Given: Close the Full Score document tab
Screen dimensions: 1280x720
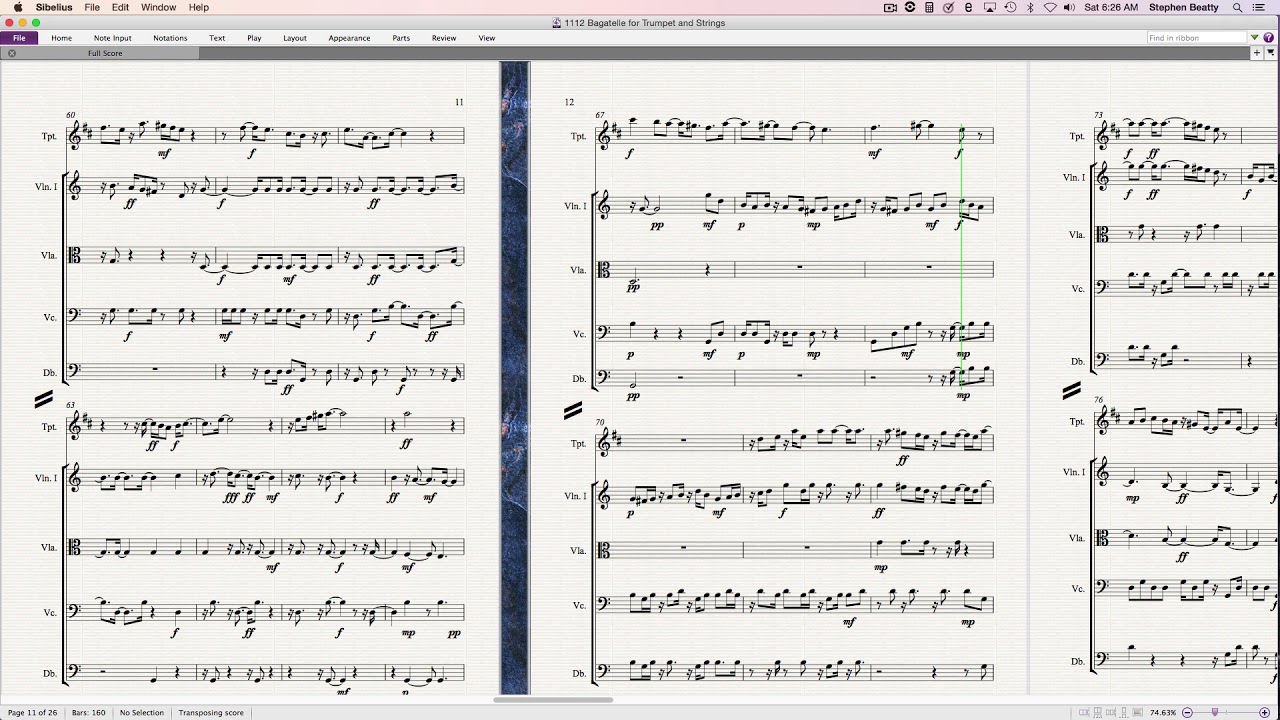Looking at the screenshot, I should 12,53.
